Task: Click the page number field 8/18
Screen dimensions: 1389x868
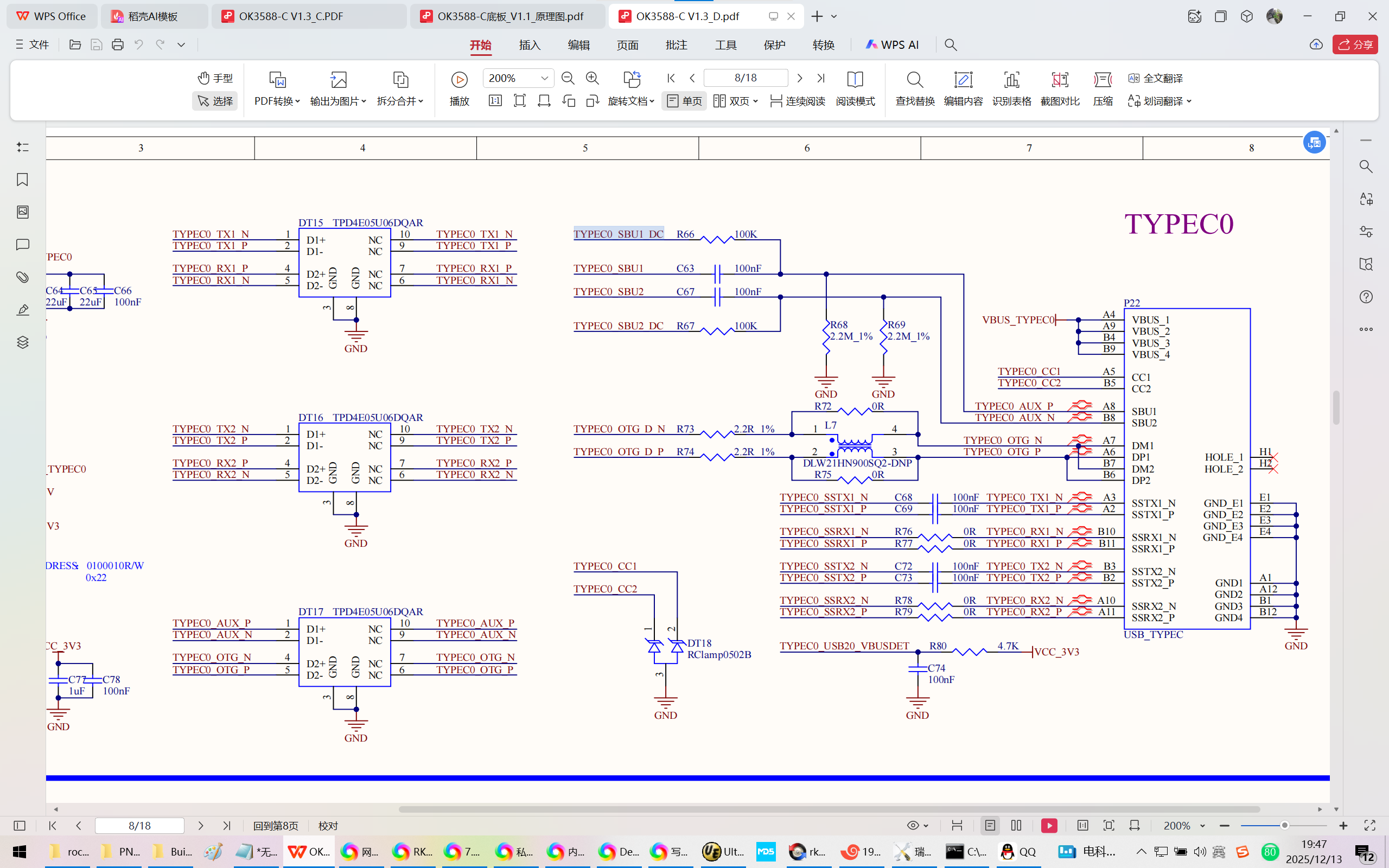Action: (745, 78)
